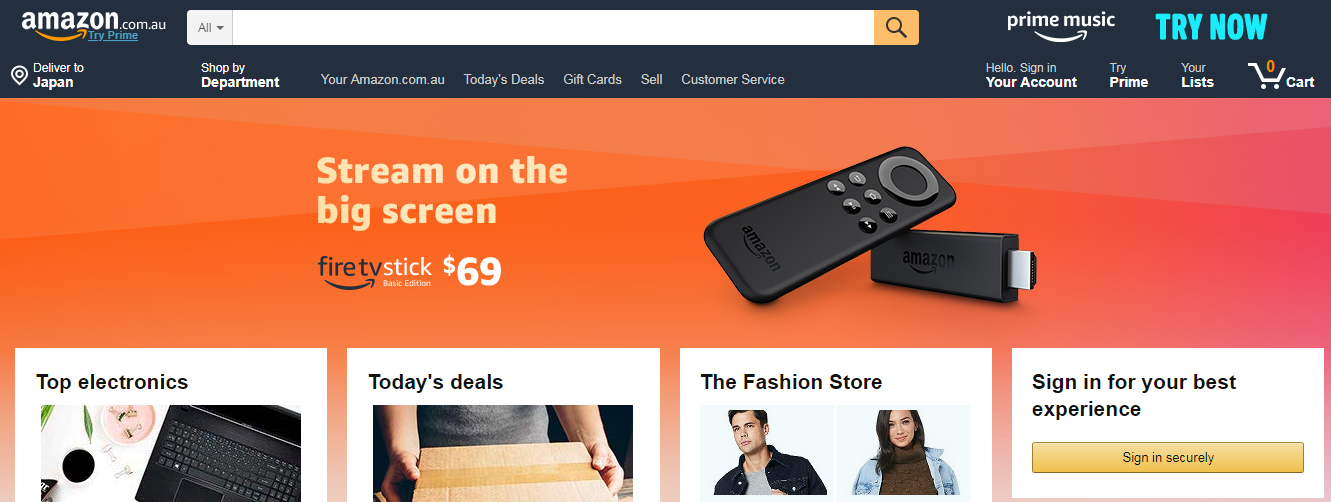Click the Fire TV Stick logo text
The image size is (1331, 502).
[x=375, y=271]
